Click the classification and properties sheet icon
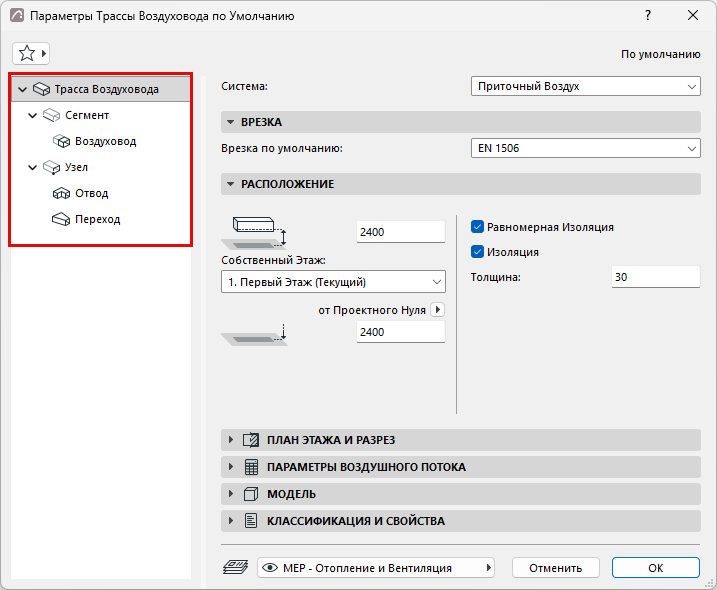The width and height of the screenshot is (717, 590). (251, 521)
